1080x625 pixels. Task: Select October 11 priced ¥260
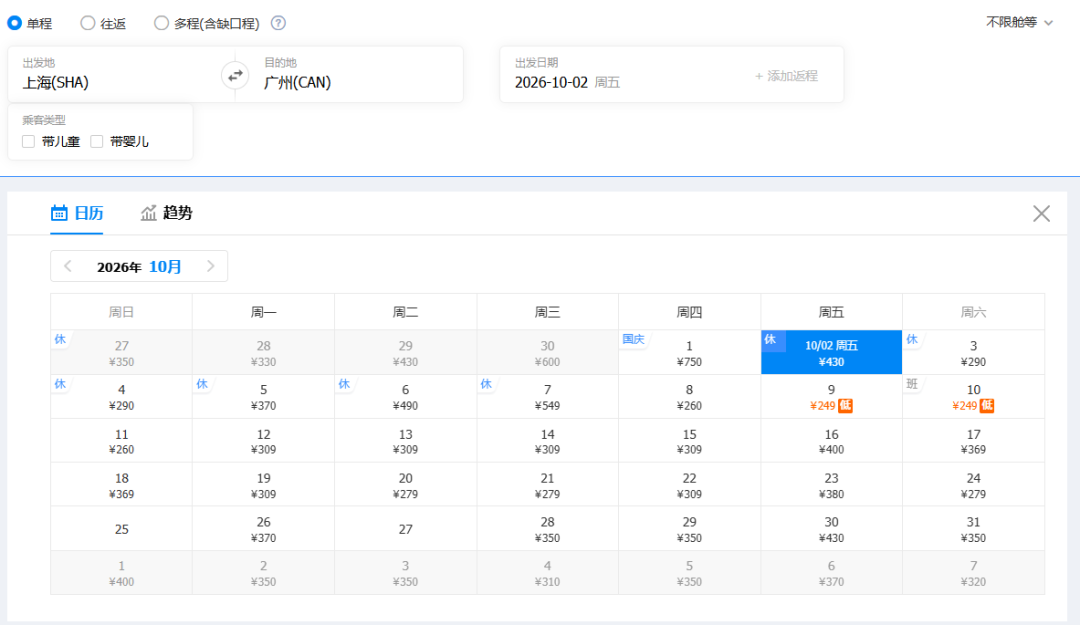(x=122, y=441)
